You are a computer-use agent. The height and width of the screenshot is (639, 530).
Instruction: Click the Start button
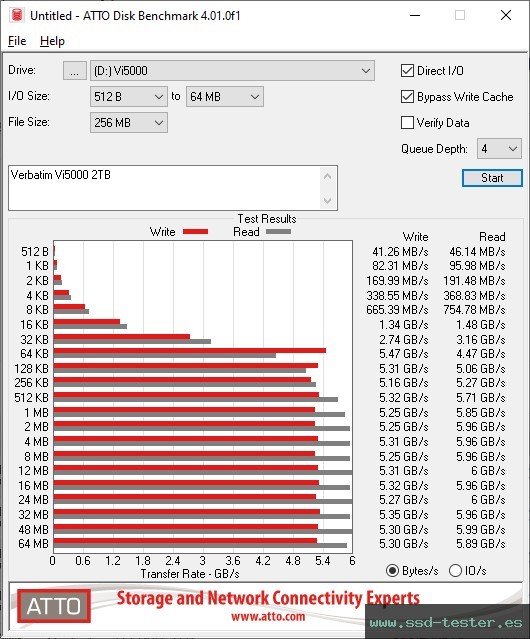[492, 178]
